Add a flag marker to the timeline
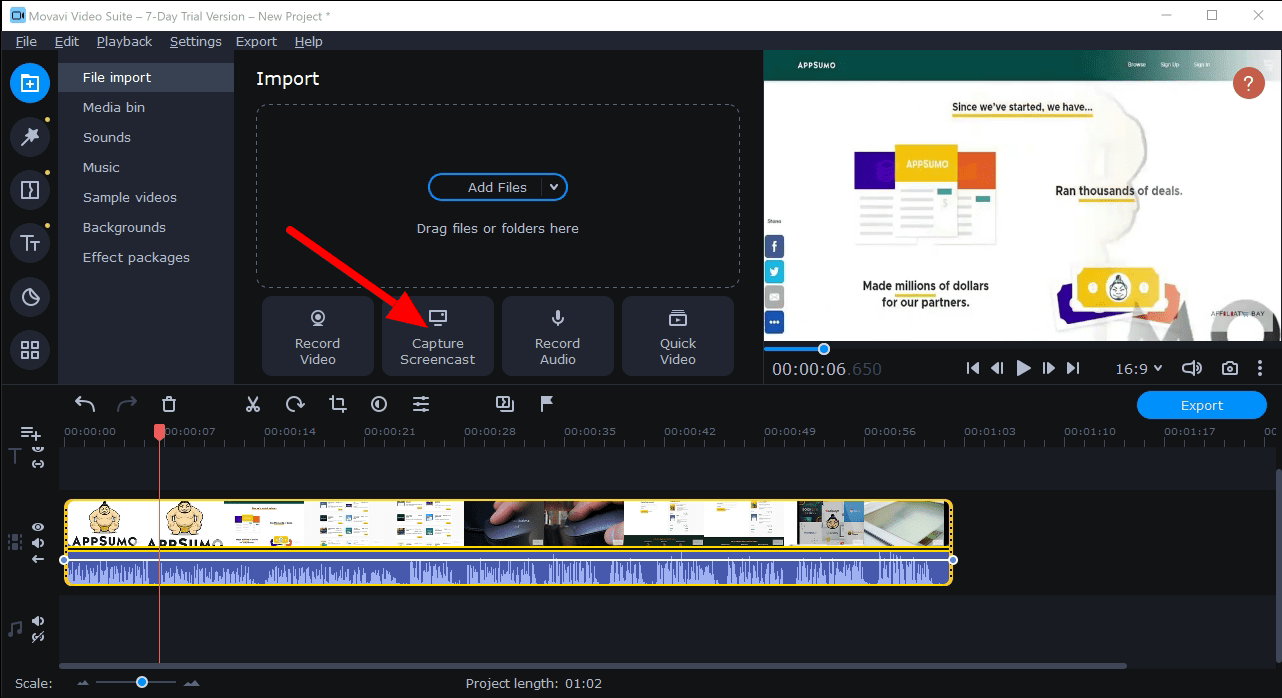The width and height of the screenshot is (1282, 698). tap(547, 404)
